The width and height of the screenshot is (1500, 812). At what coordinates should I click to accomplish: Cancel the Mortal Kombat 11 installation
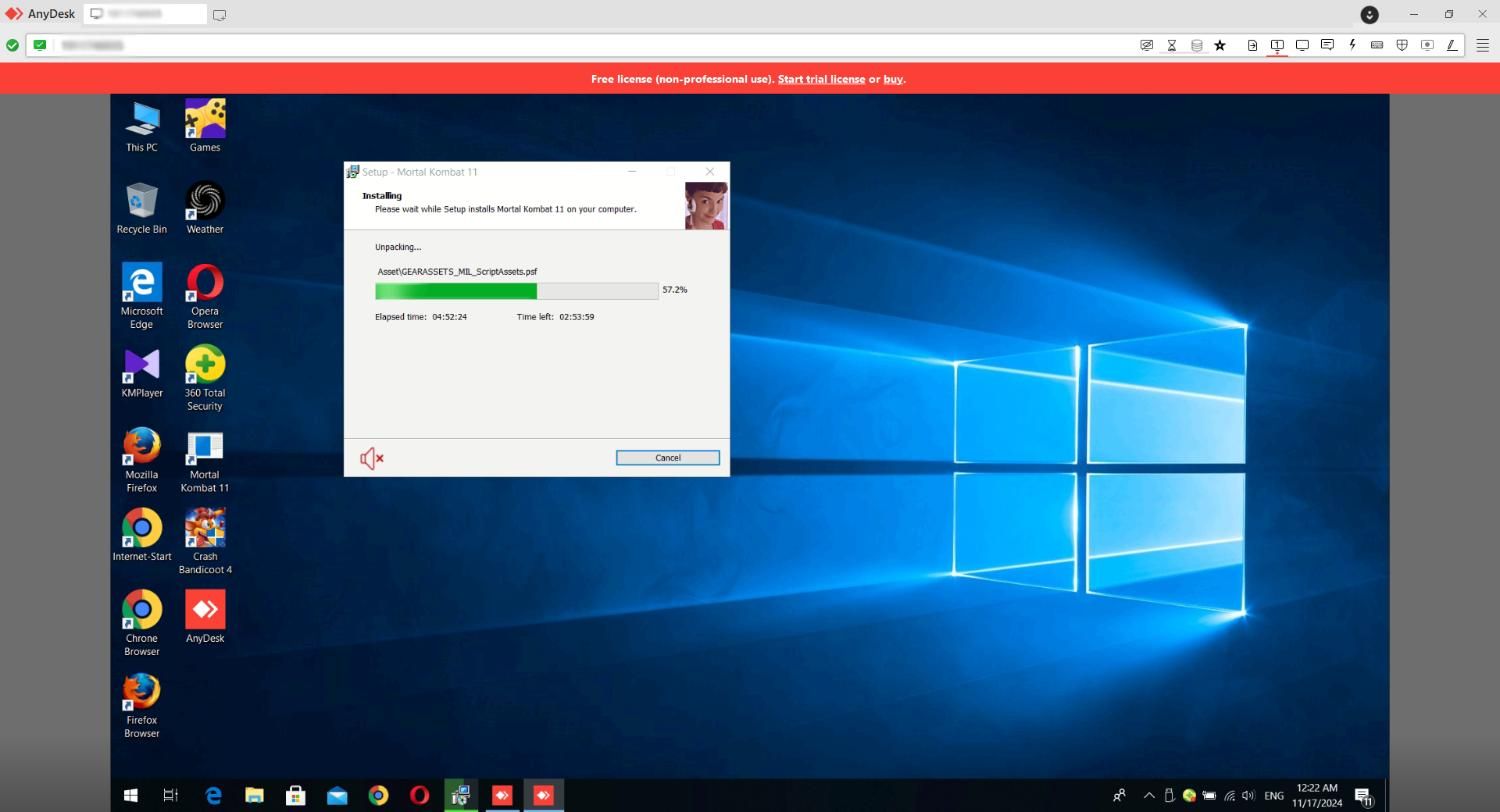(668, 458)
